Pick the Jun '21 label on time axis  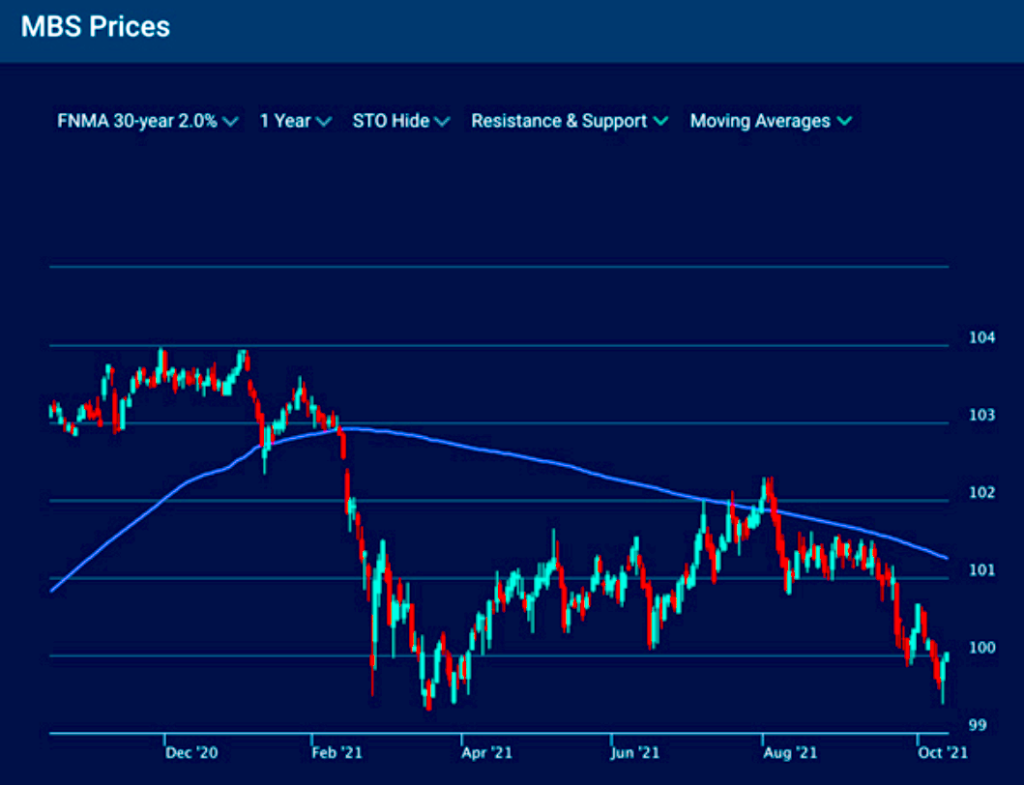tap(635, 752)
